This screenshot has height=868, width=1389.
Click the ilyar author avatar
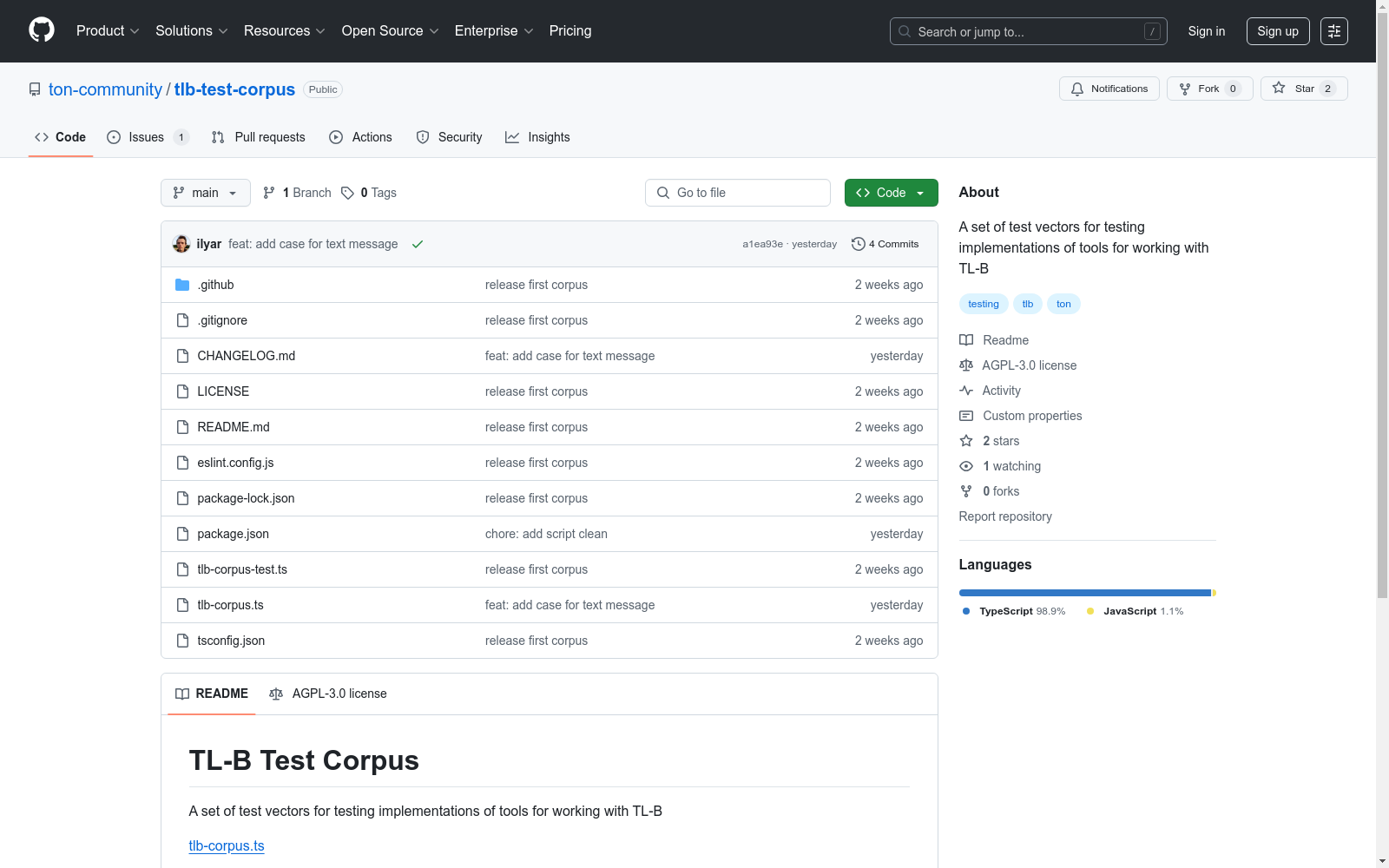(181, 244)
